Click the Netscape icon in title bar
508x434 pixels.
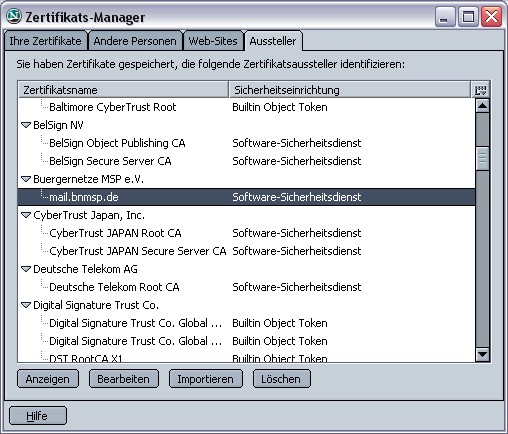pos(14,16)
